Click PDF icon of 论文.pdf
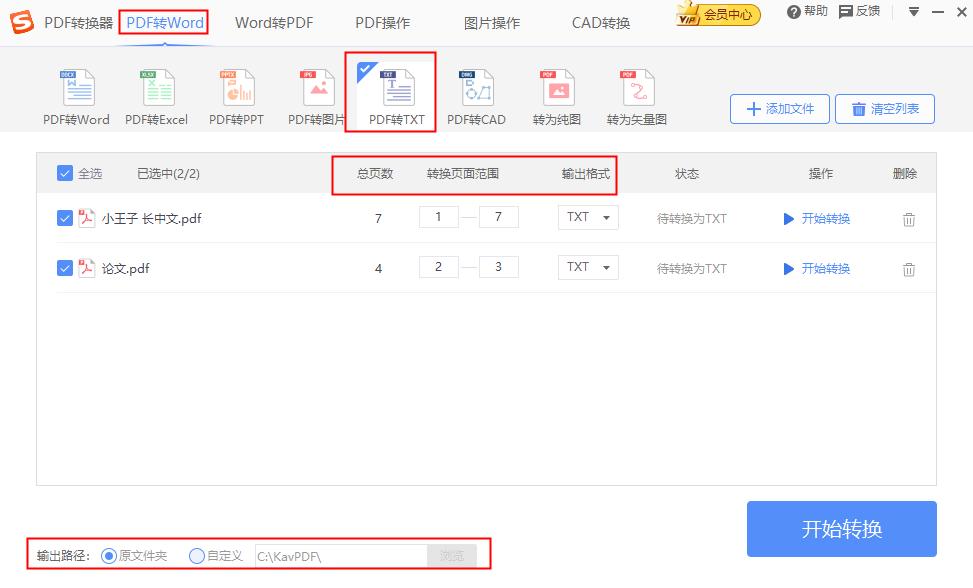973x588 pixels. [x=86, y=268]
